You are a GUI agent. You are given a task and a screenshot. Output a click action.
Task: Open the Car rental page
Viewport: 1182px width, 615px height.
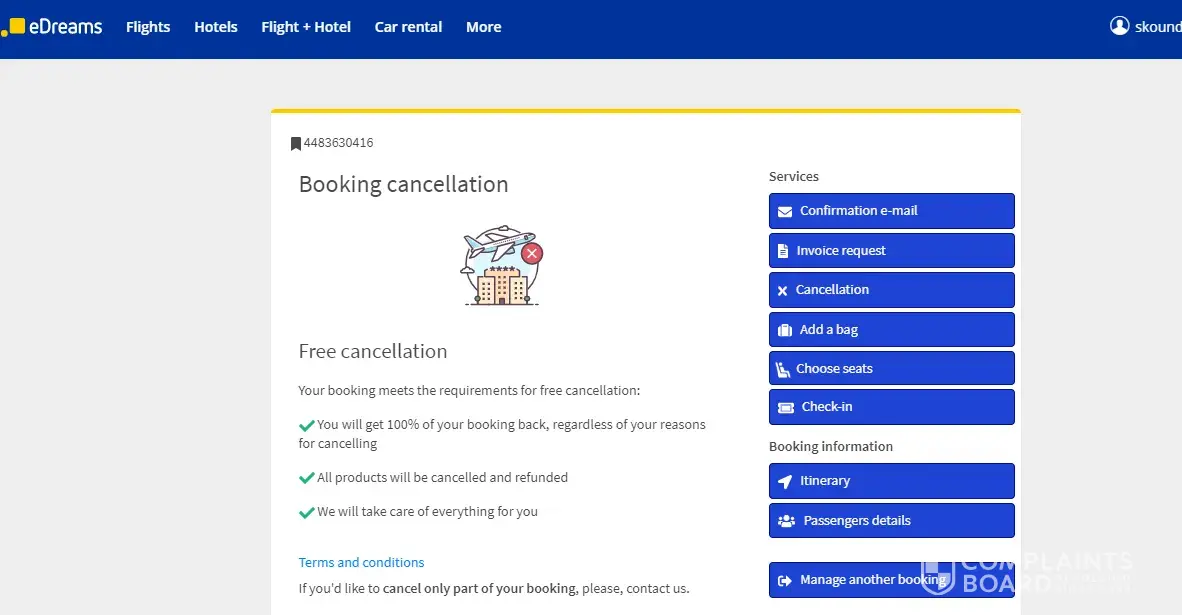(408, 27)
